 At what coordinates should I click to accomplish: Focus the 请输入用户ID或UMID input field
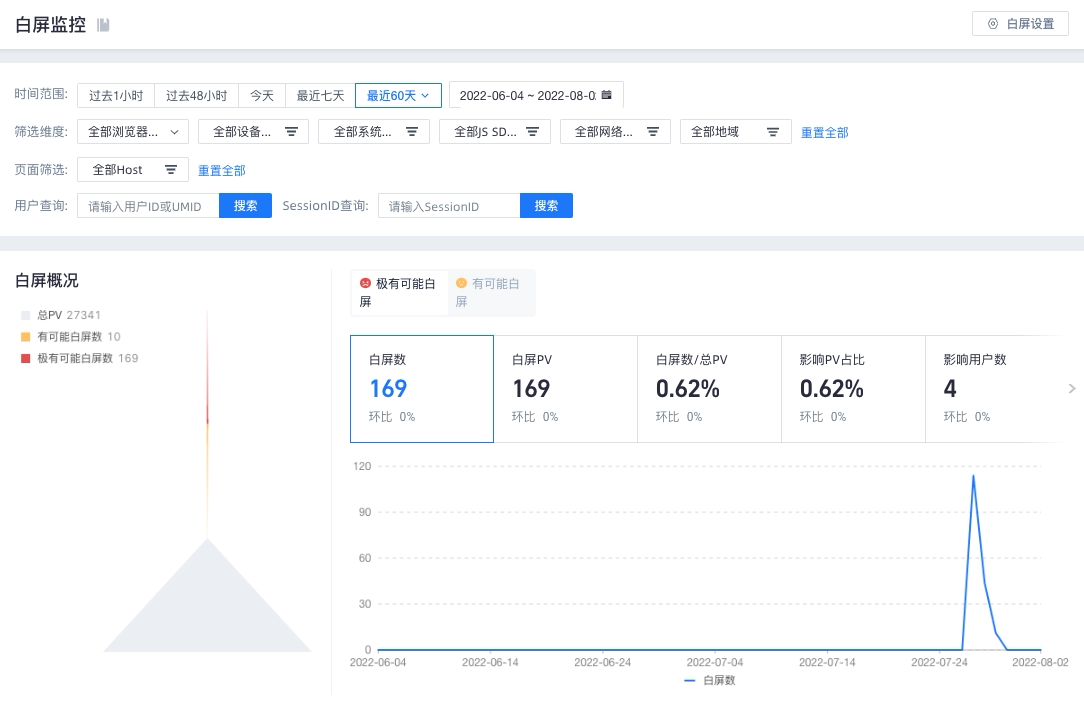click(148, 206)
